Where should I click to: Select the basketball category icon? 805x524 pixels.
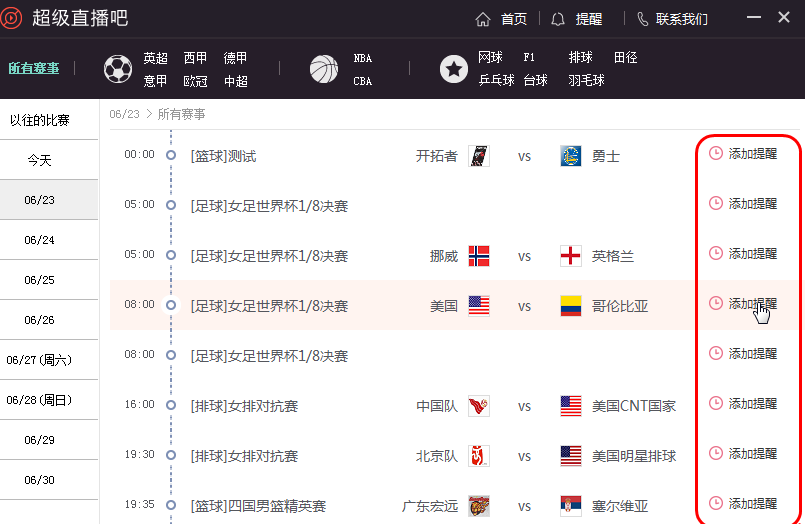pyautogui.click(x=324, y=69)
